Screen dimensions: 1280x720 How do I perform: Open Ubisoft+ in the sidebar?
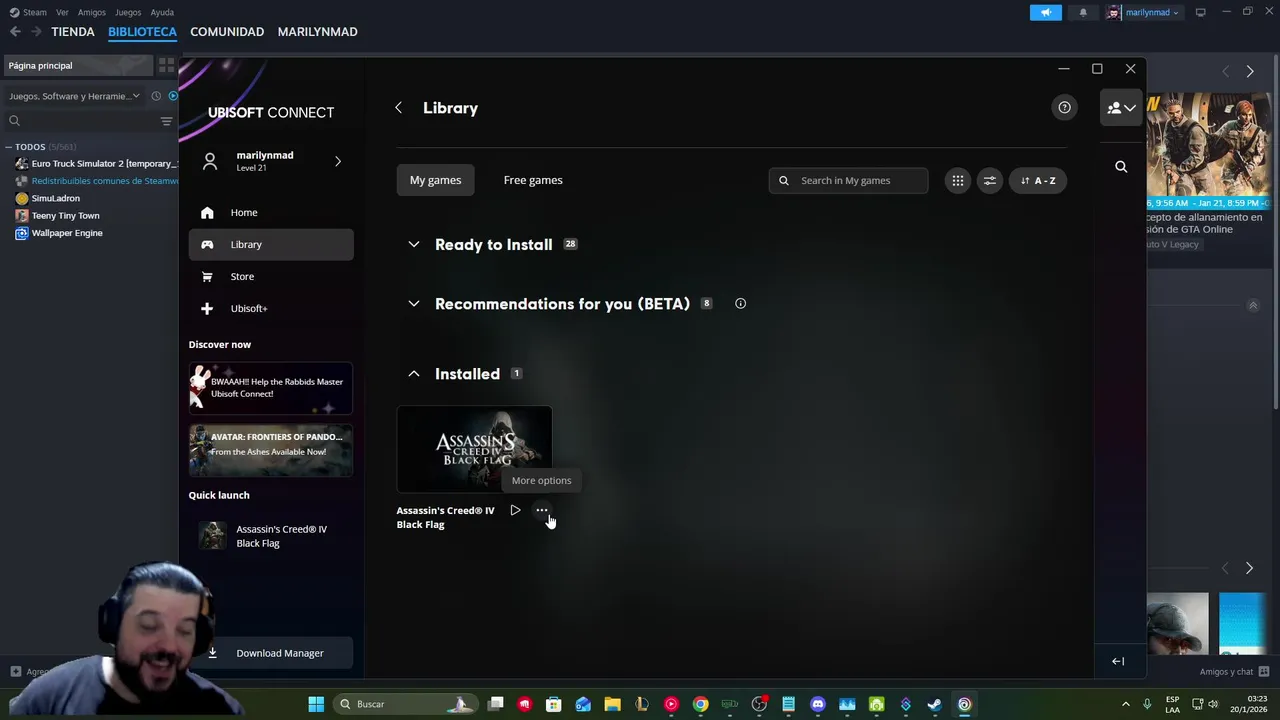pyautogui.click(x=271, y=309)
